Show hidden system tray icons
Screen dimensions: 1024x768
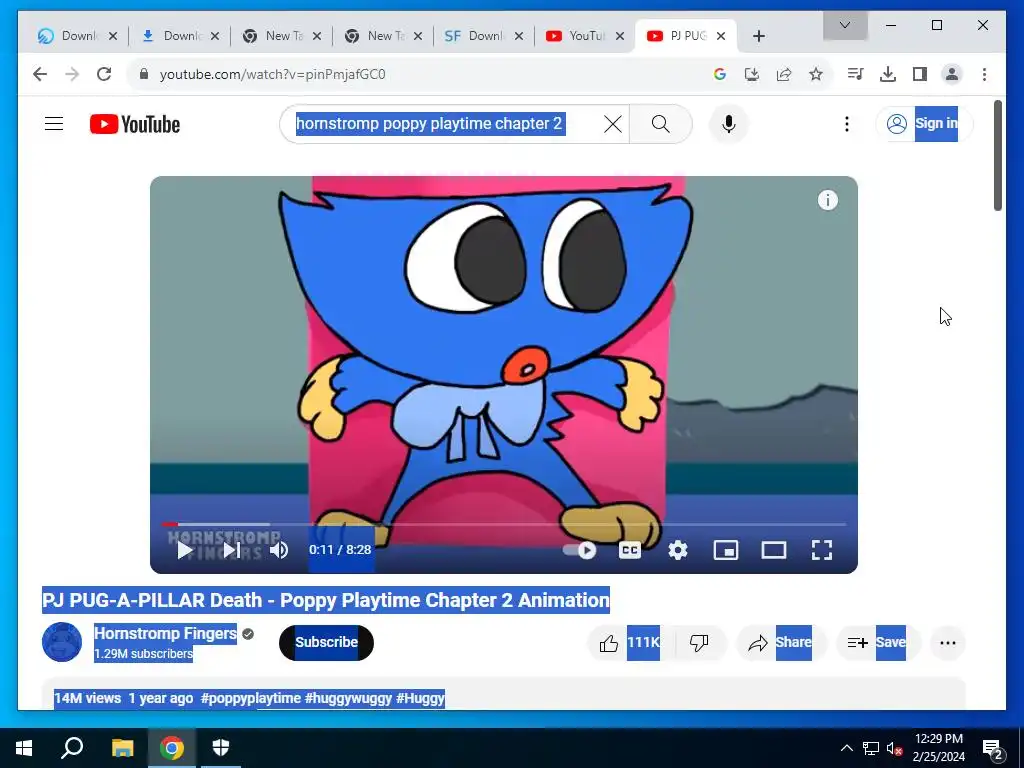pyautogui.click(x=846, y=748)
